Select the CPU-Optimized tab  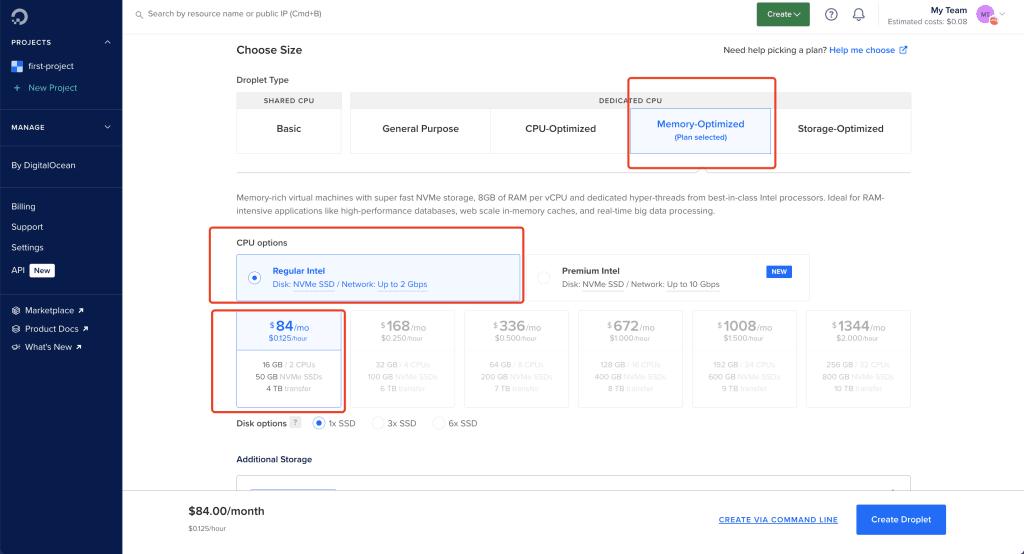pyautogui.click(x=560, y=131)
